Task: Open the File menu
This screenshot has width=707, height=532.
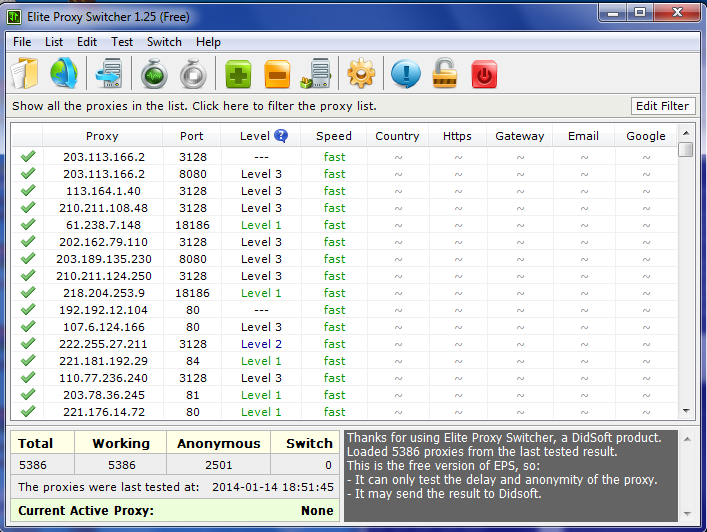Action: 22,42
